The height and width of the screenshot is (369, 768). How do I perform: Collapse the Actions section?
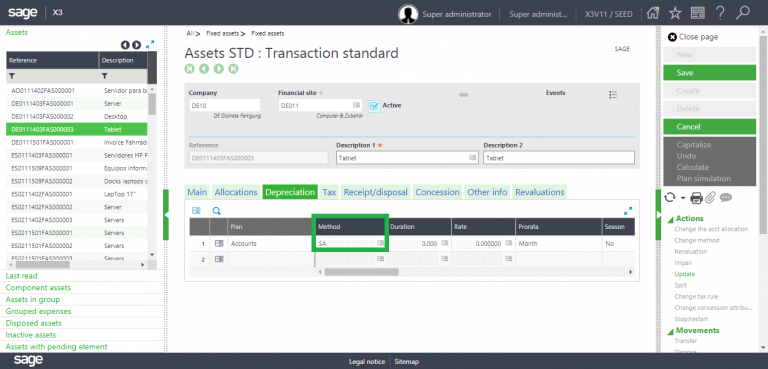coord(671,219)
